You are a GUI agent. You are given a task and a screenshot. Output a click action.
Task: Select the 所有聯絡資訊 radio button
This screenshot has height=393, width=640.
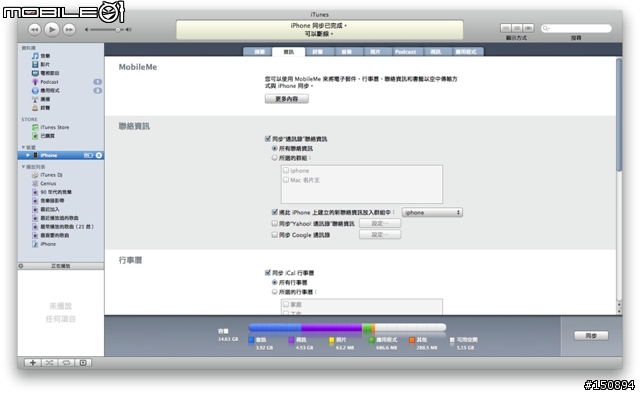(x=275, y=148)
